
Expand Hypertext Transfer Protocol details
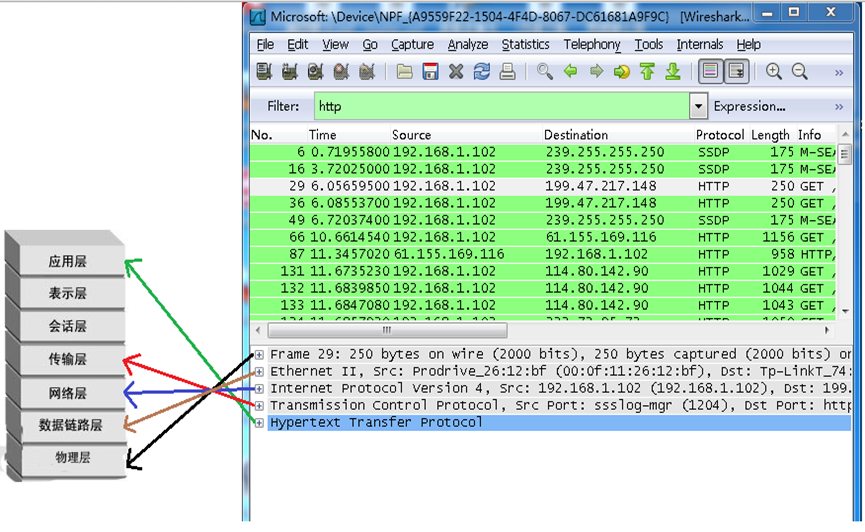click(x=259, y=423)
